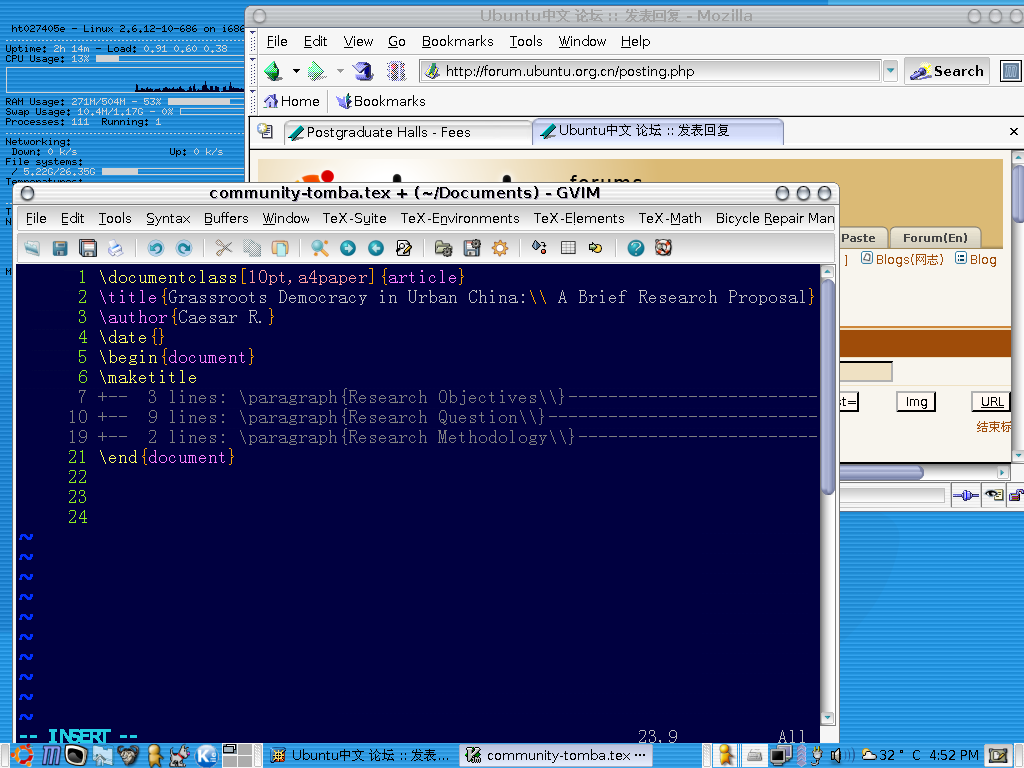Image resolution: width=1024 pixels, height=768 pixels.
Task: Click the 4:52 PM clock in the taskbar
Action: click(x=953, y=756)
